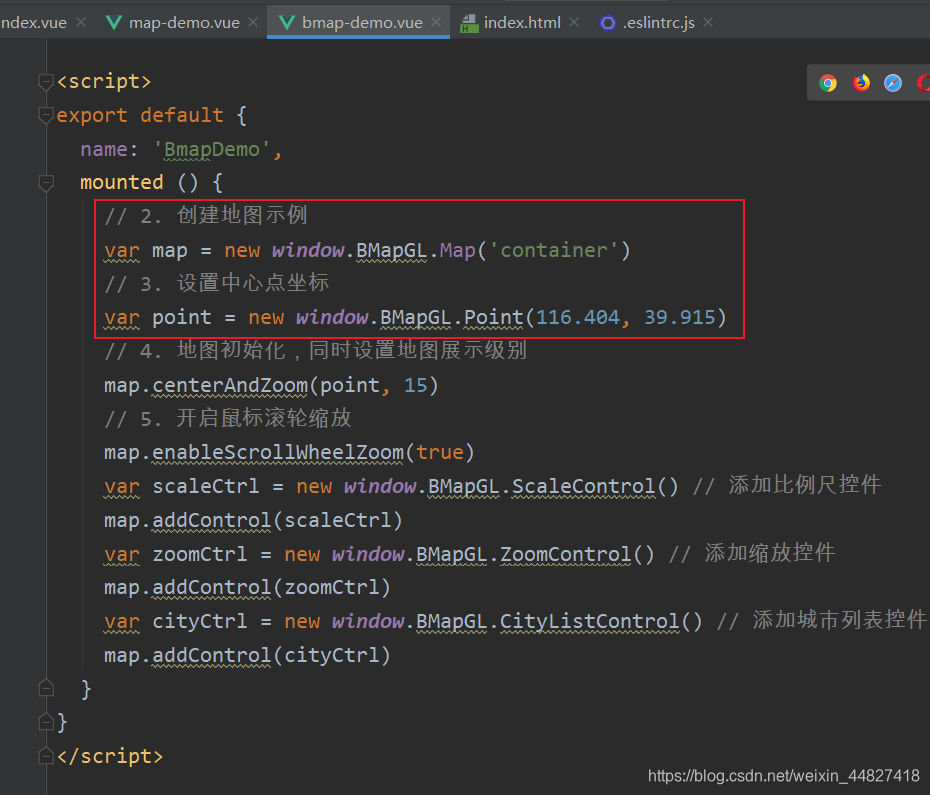
Task: Close the map-demo.vue tab
Action: [x=253, y=23]
